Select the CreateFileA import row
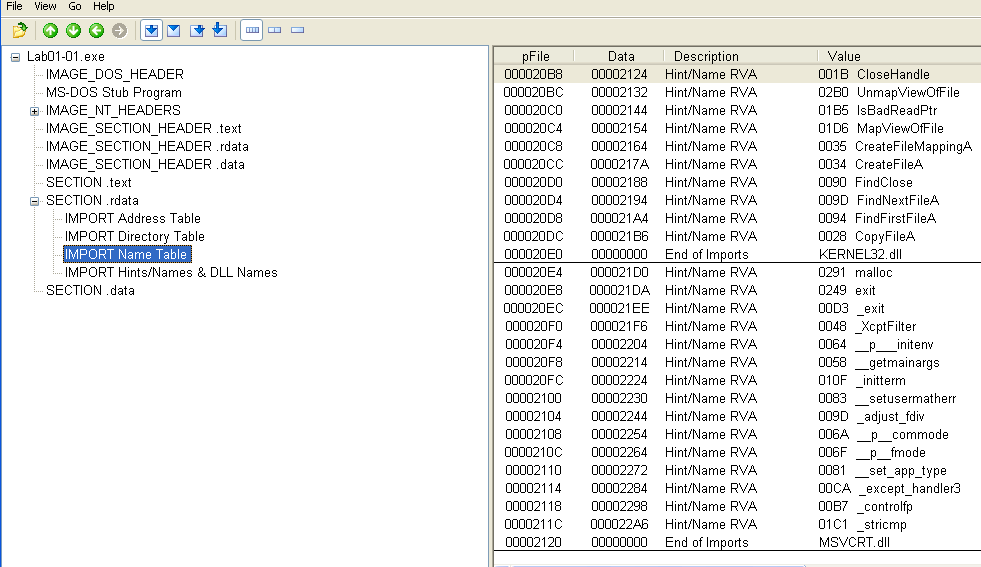This screenshot has width=981, height=567. point(735,164)
